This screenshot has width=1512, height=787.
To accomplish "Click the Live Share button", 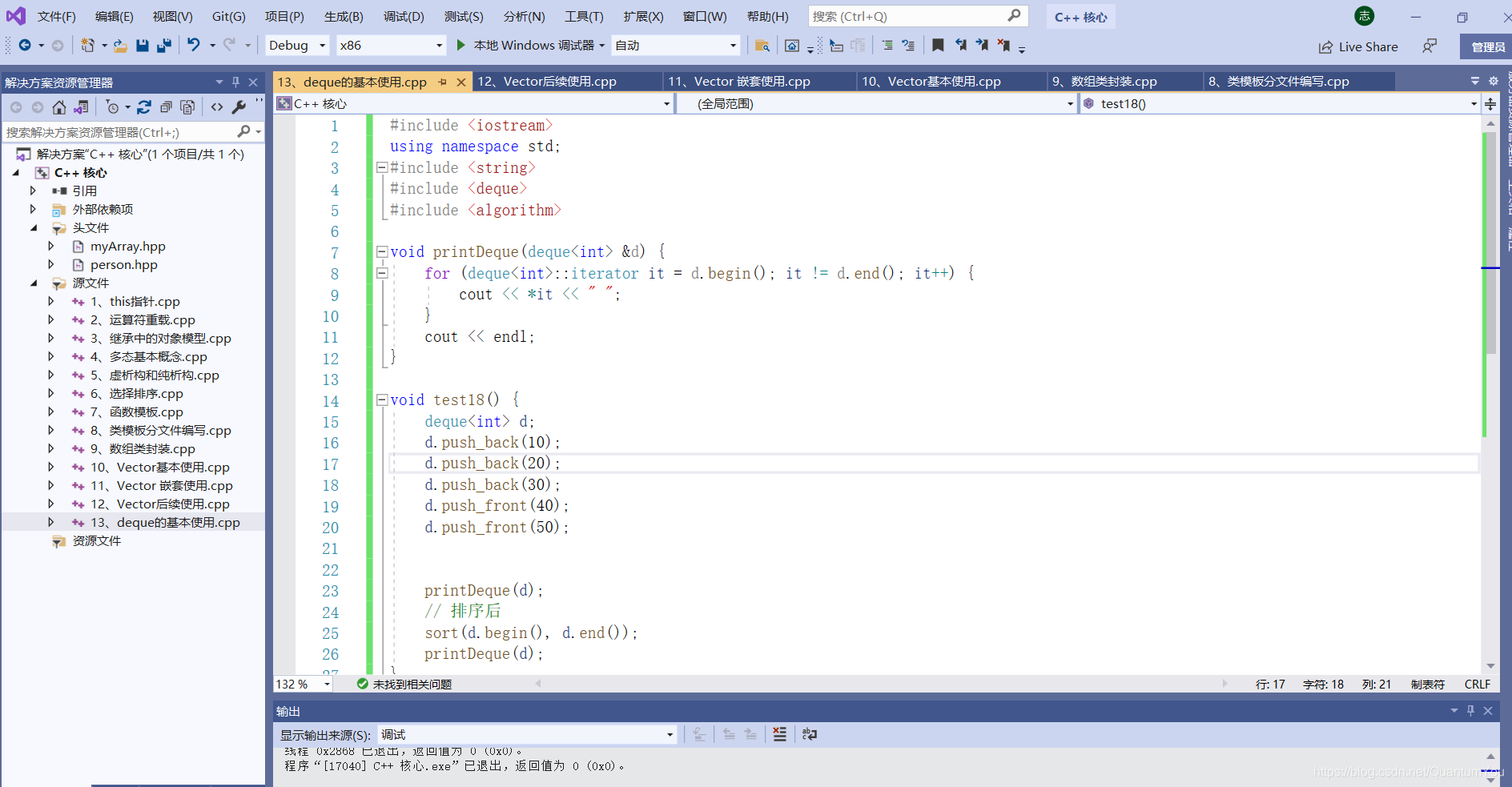I will point(1358,46).
